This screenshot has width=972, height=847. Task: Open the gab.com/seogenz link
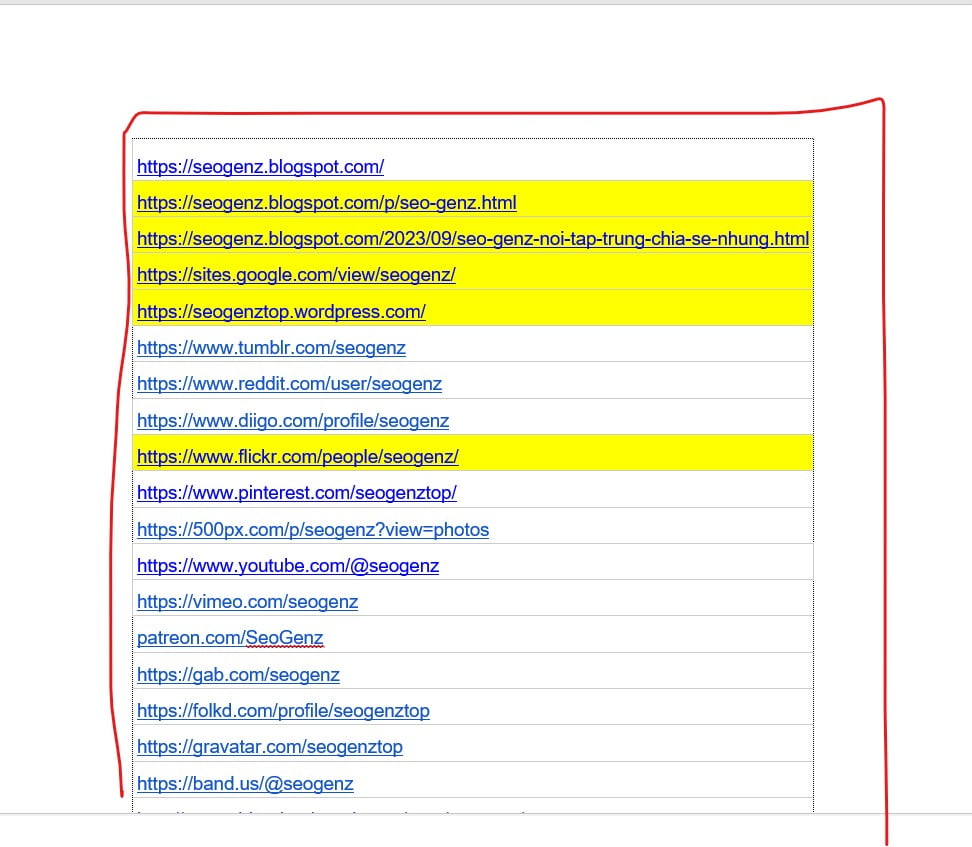click(x=238, y=675)
